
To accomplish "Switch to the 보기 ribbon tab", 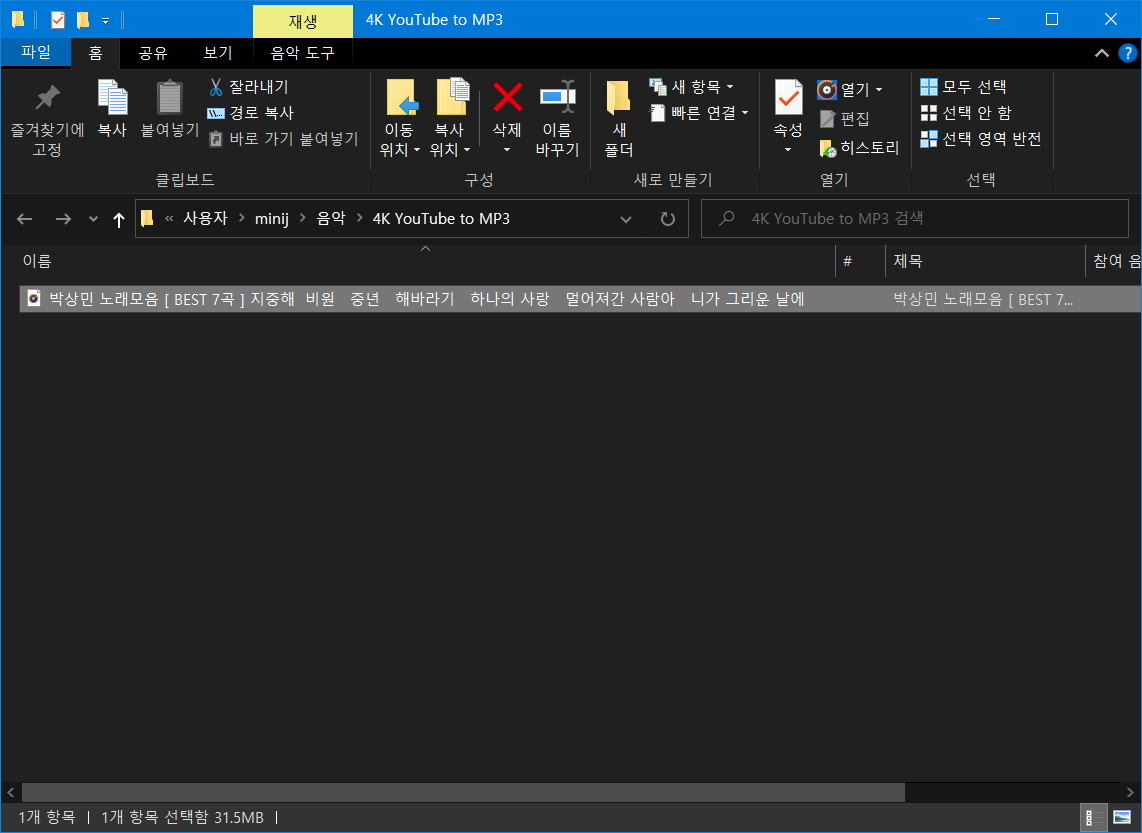I will coord(218,52).
